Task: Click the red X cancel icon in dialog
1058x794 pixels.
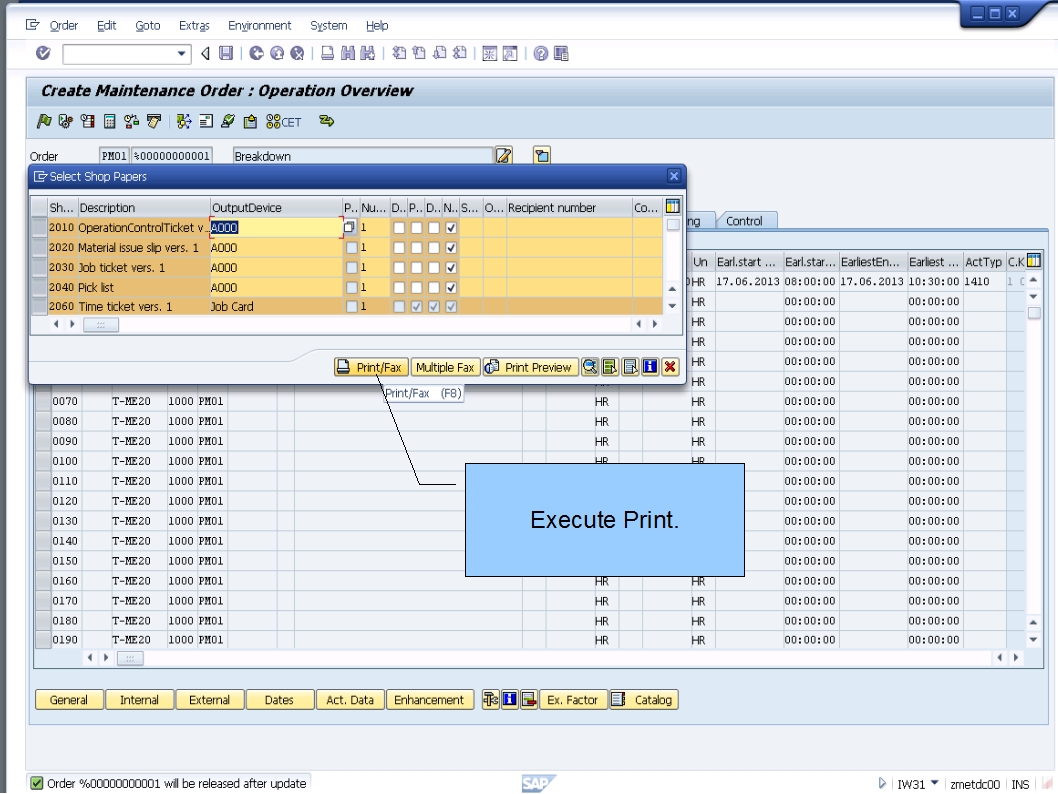Action: pos(668,367)
